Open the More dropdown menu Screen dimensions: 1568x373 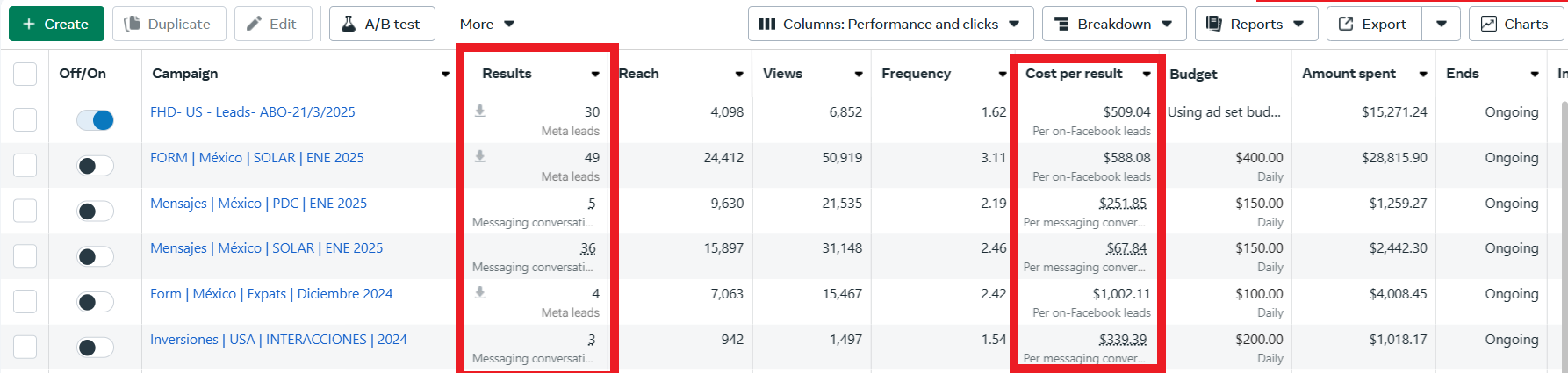pos(486,24)
